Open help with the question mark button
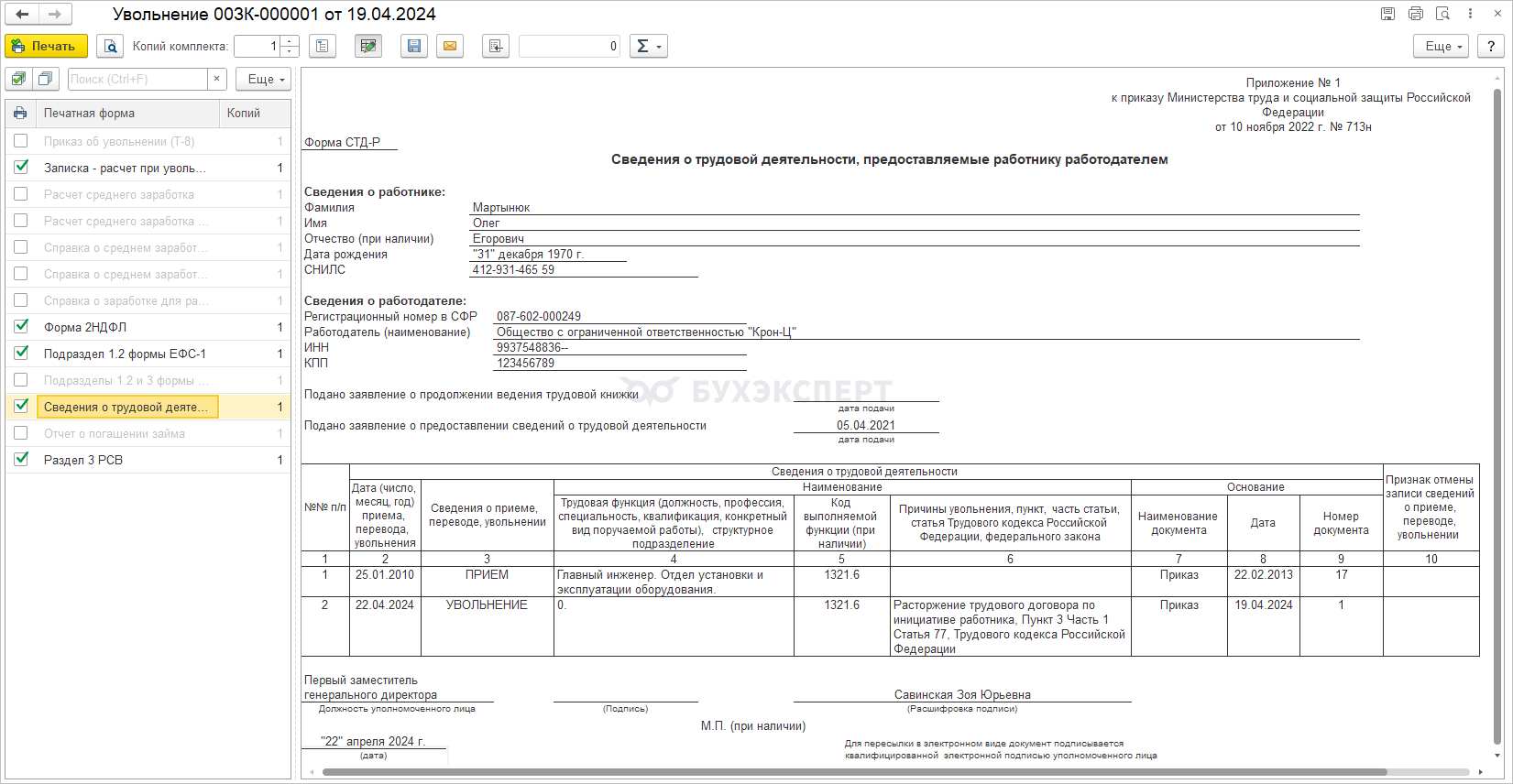The width and height of the screenshot is (1513, 784). 1491,46
